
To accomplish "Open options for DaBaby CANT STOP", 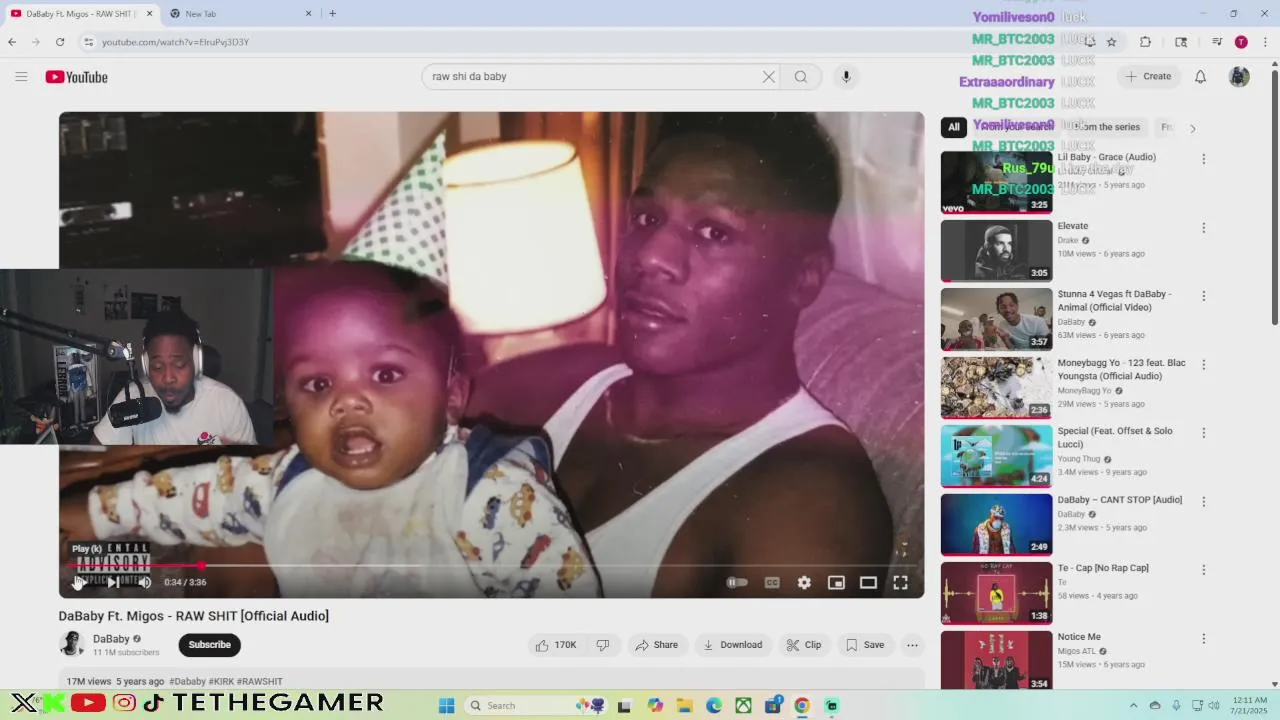I will coord(1204,502).
